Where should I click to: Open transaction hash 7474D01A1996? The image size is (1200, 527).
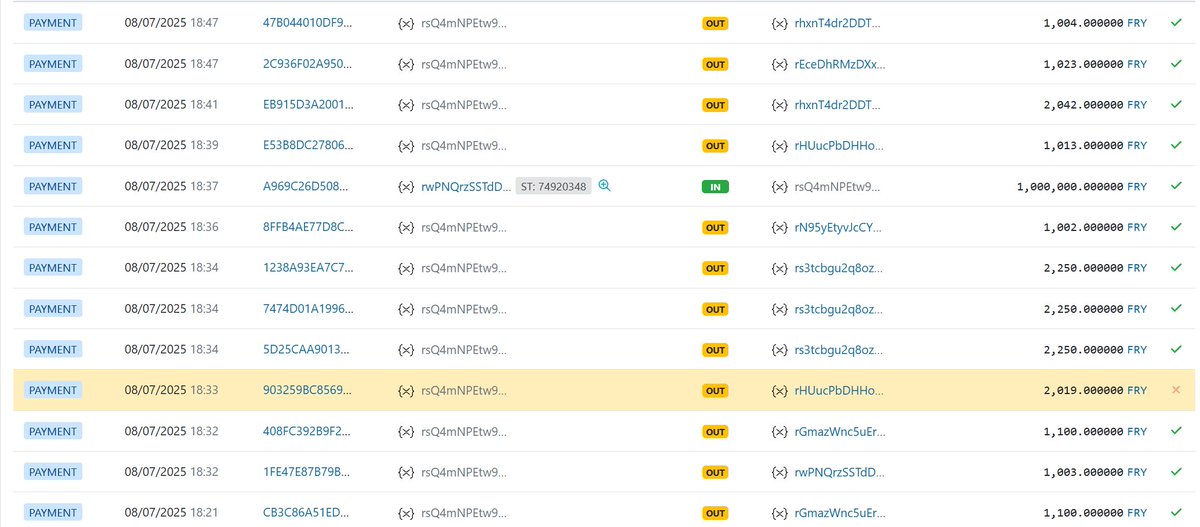pos(308,309)
